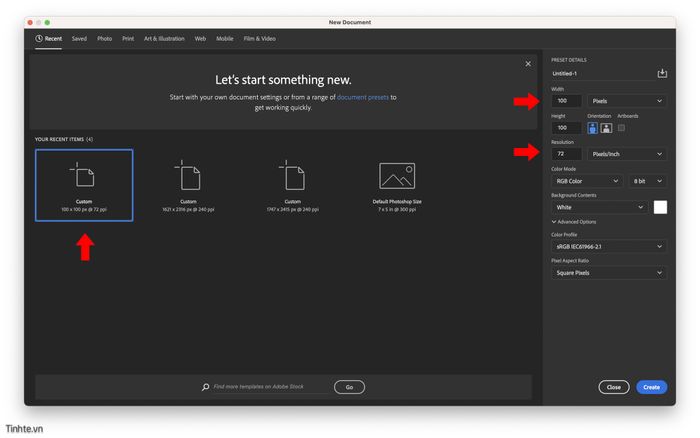Screen dimensions: 700x438
Task: Open the Film & Video tab
Action: coord(259,39)
